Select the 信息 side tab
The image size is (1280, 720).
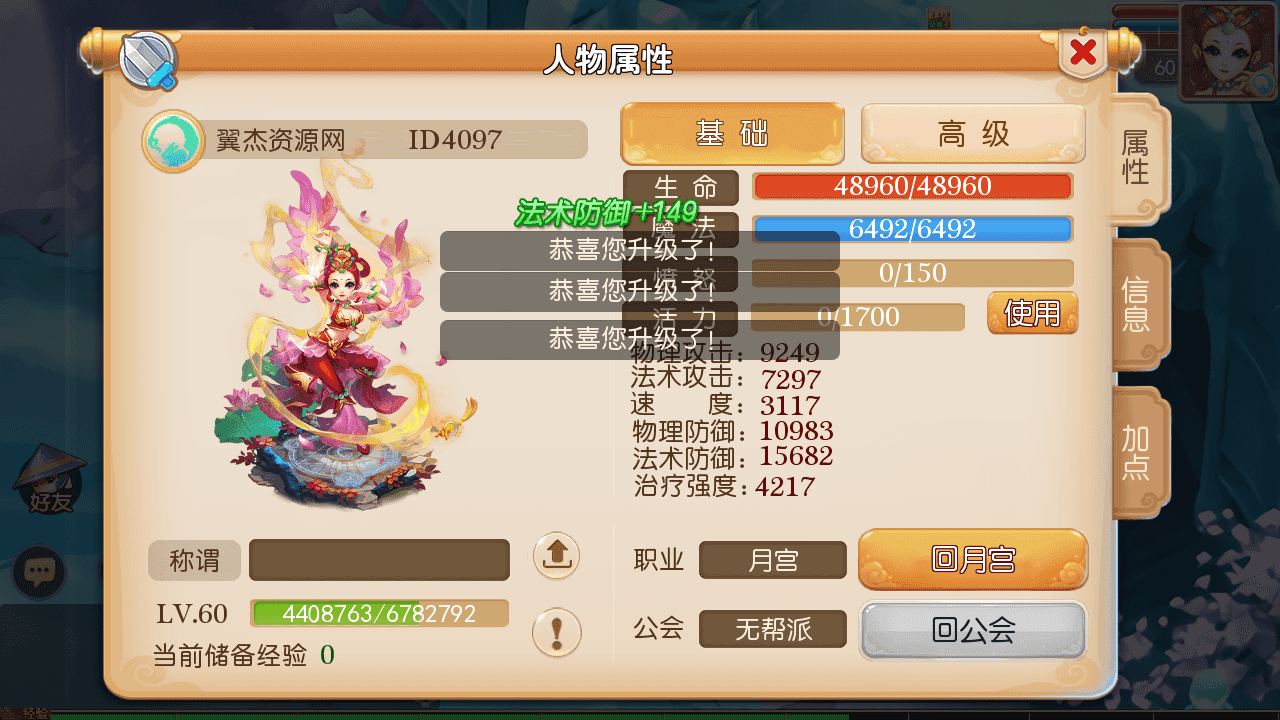[1138, 305]
